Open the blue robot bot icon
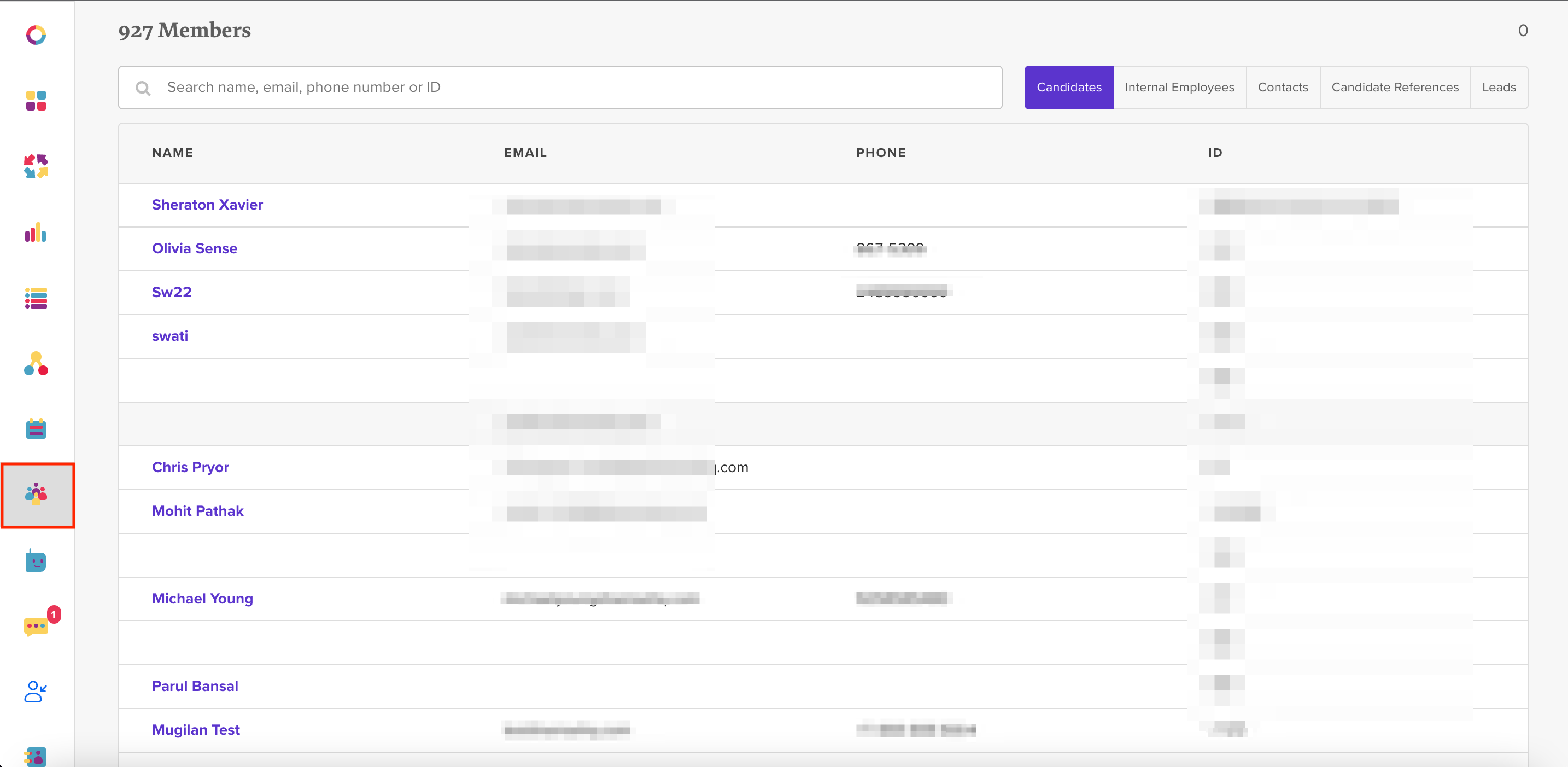 tap(36, 560)
